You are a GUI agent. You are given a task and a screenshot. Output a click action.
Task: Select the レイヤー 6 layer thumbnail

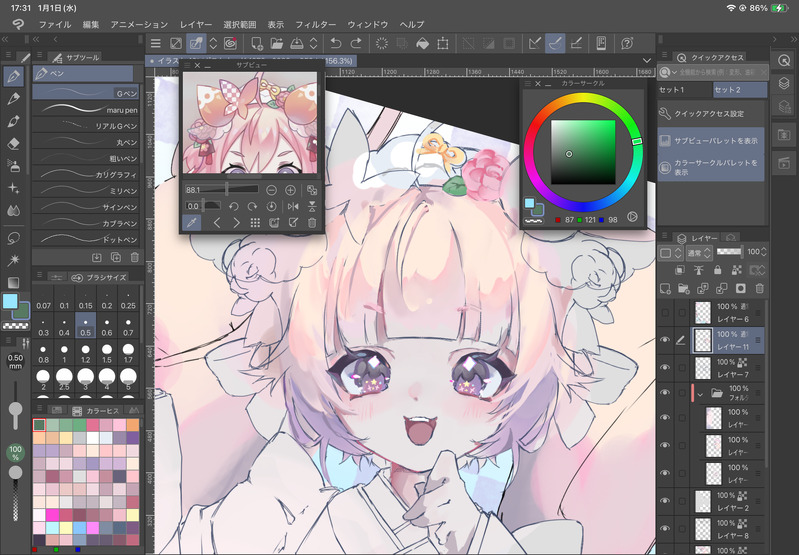[703, 312]
